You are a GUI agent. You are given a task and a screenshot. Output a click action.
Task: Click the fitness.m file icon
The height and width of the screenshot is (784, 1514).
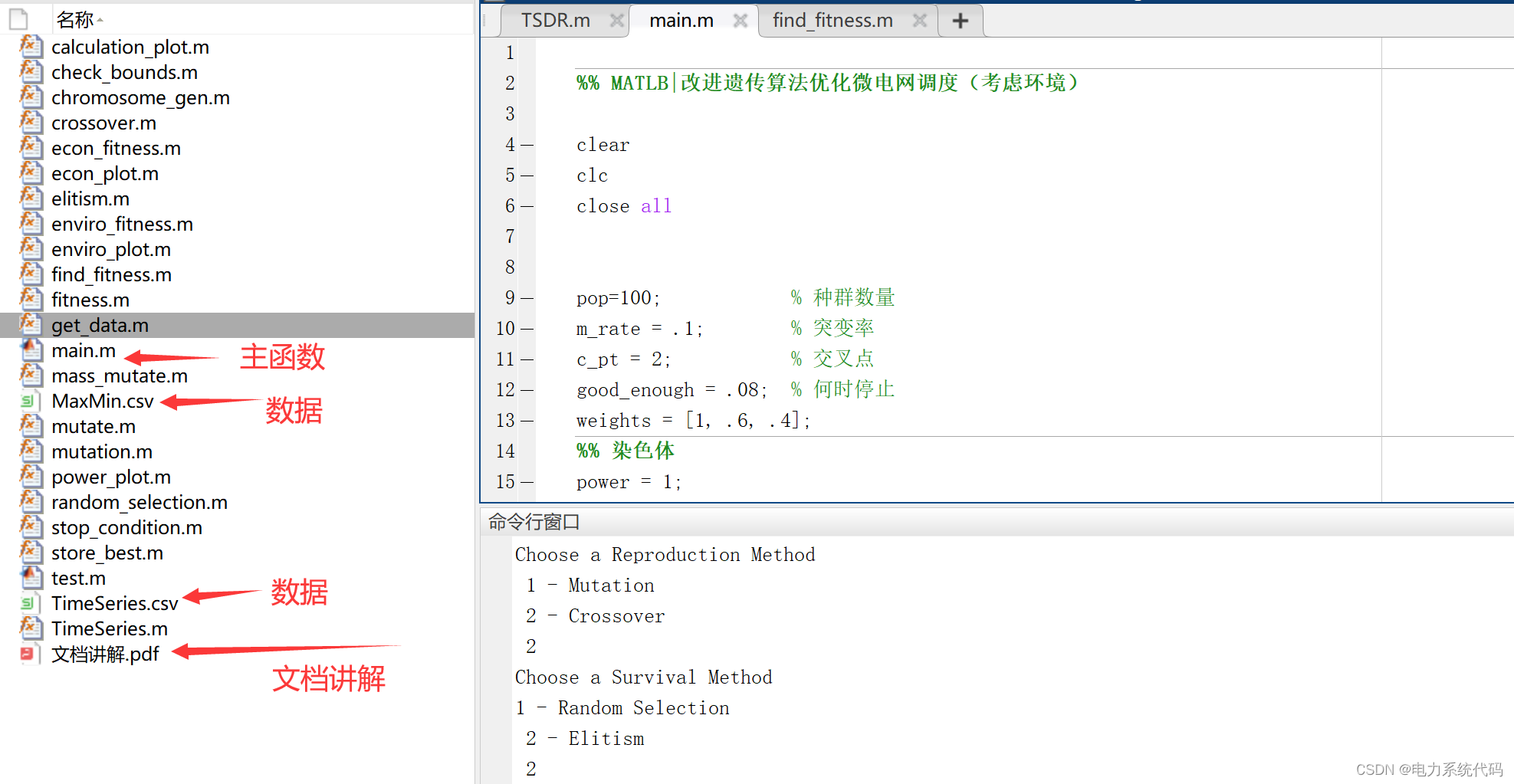pos(31,300)
